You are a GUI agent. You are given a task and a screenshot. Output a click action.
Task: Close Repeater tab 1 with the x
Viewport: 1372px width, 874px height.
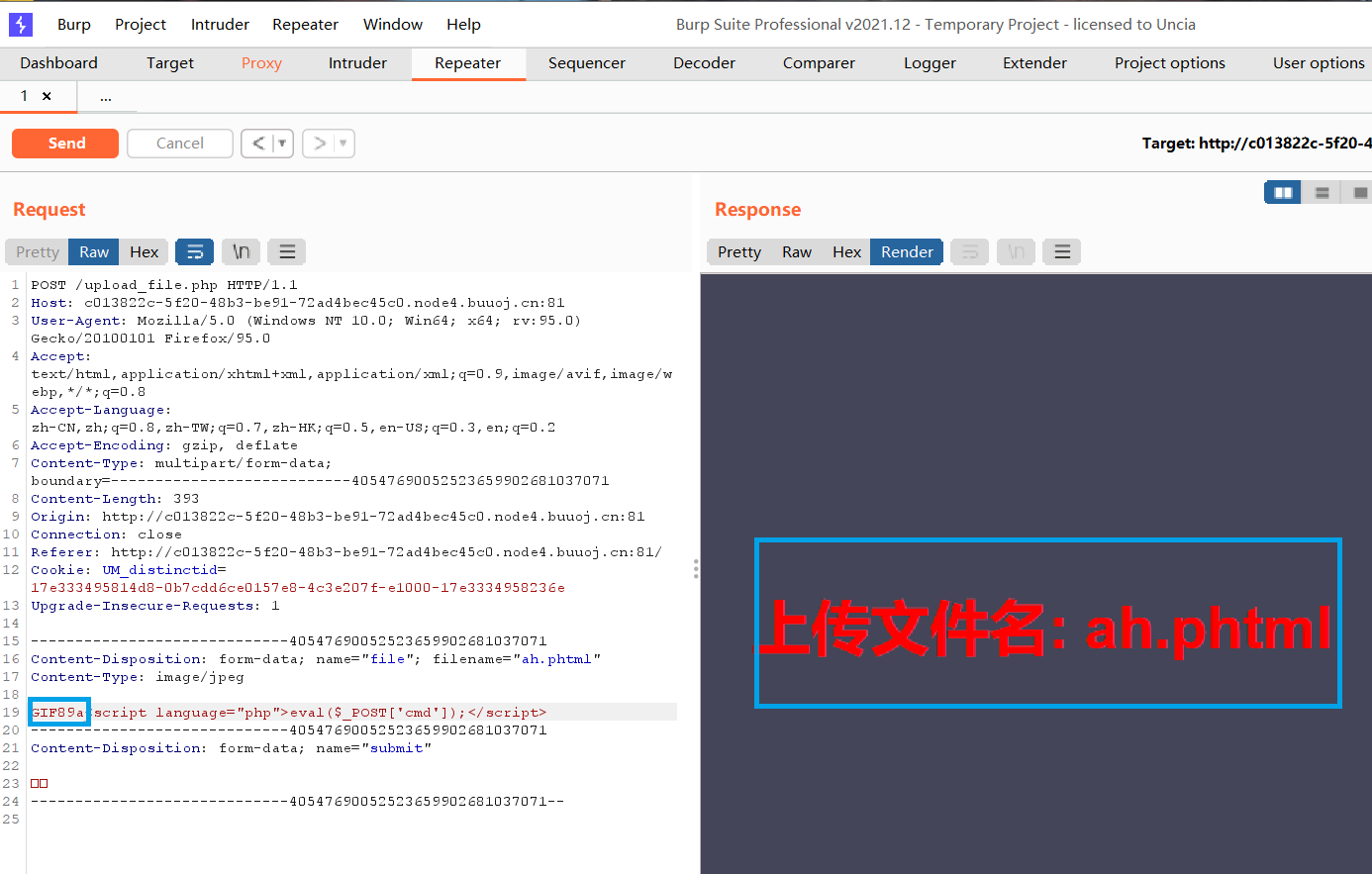(47, 96)
